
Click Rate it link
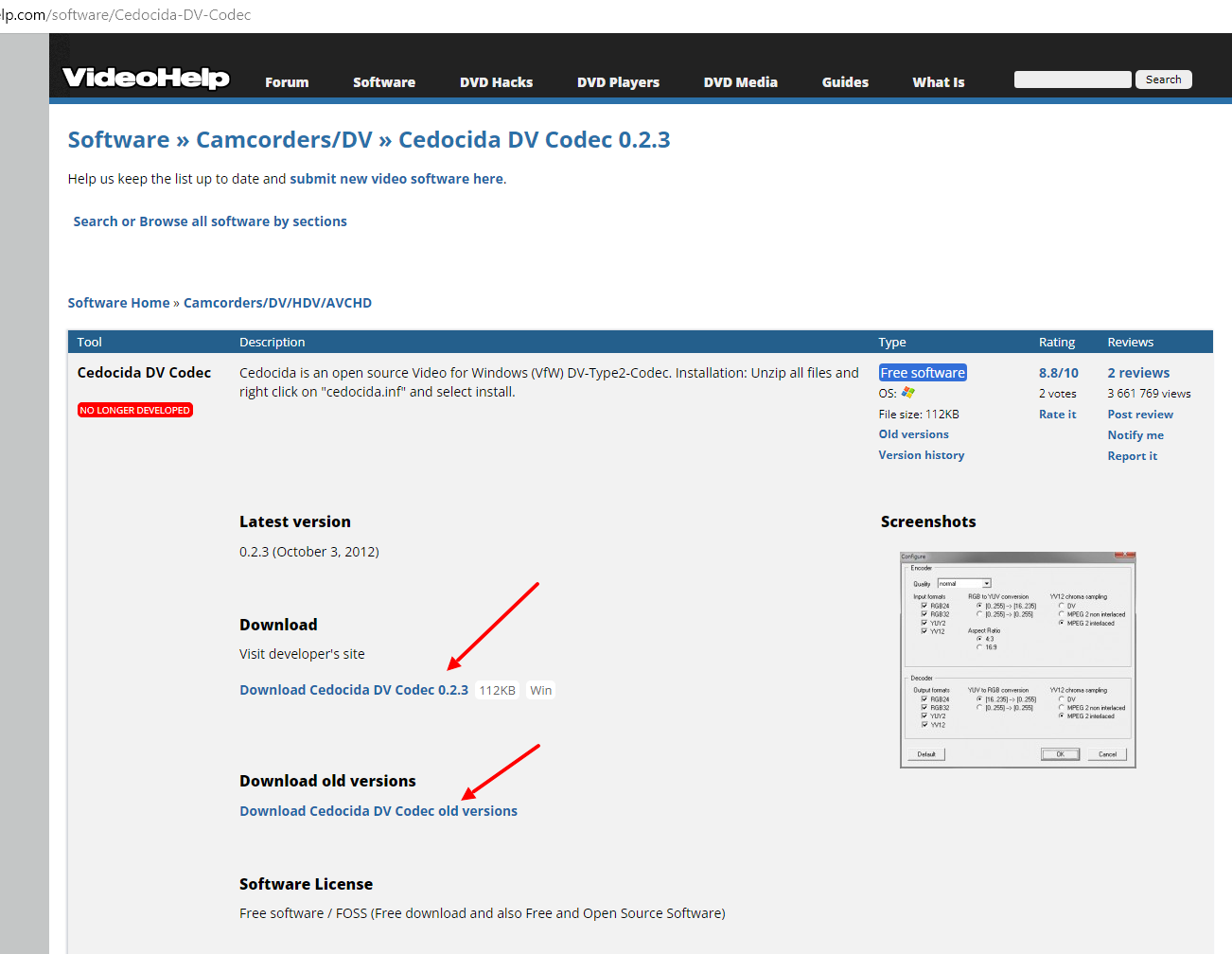click(1058, 415)
